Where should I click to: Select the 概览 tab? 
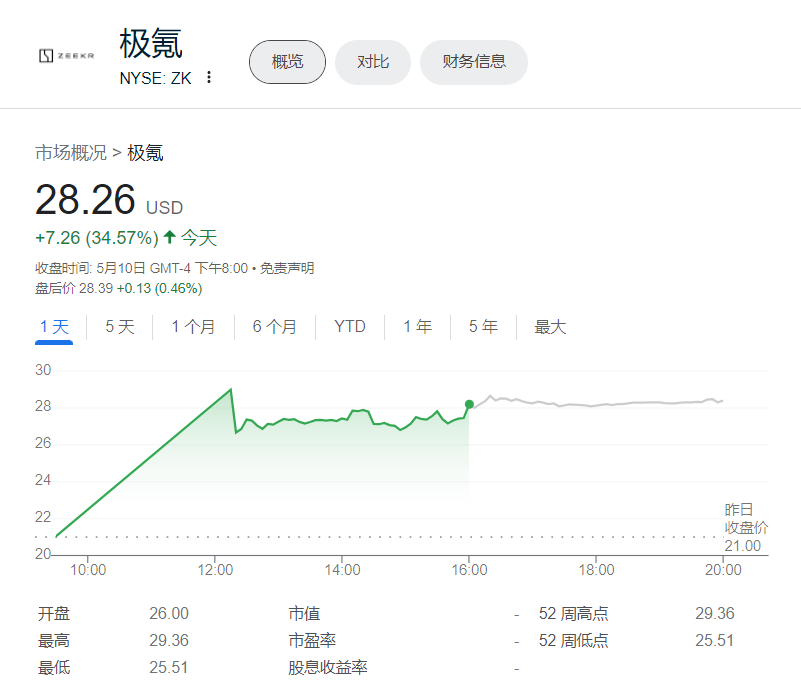click(x=287, y=61)
